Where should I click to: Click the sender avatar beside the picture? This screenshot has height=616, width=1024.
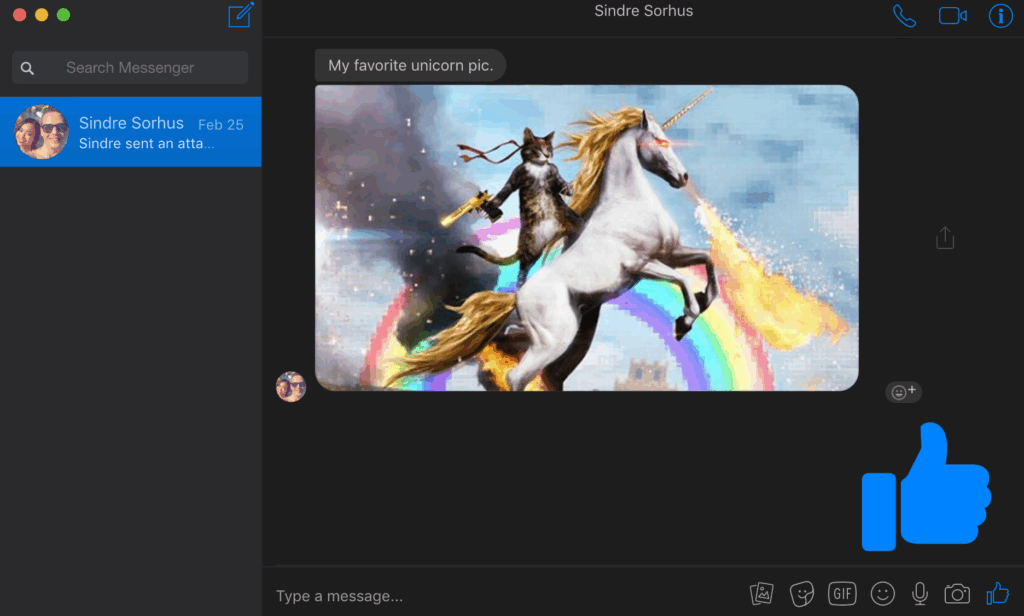coord(291,387)
